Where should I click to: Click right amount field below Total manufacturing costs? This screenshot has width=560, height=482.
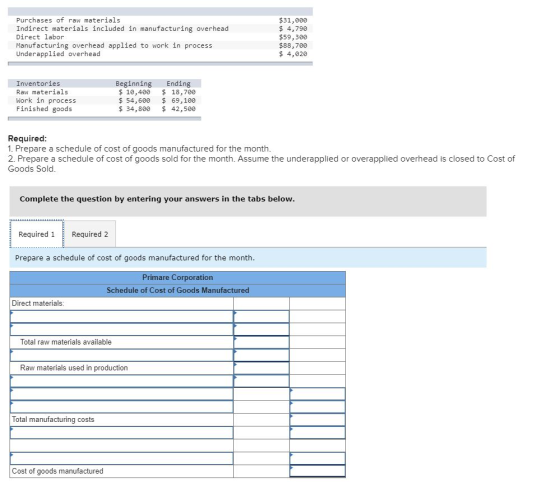[318, 432]
